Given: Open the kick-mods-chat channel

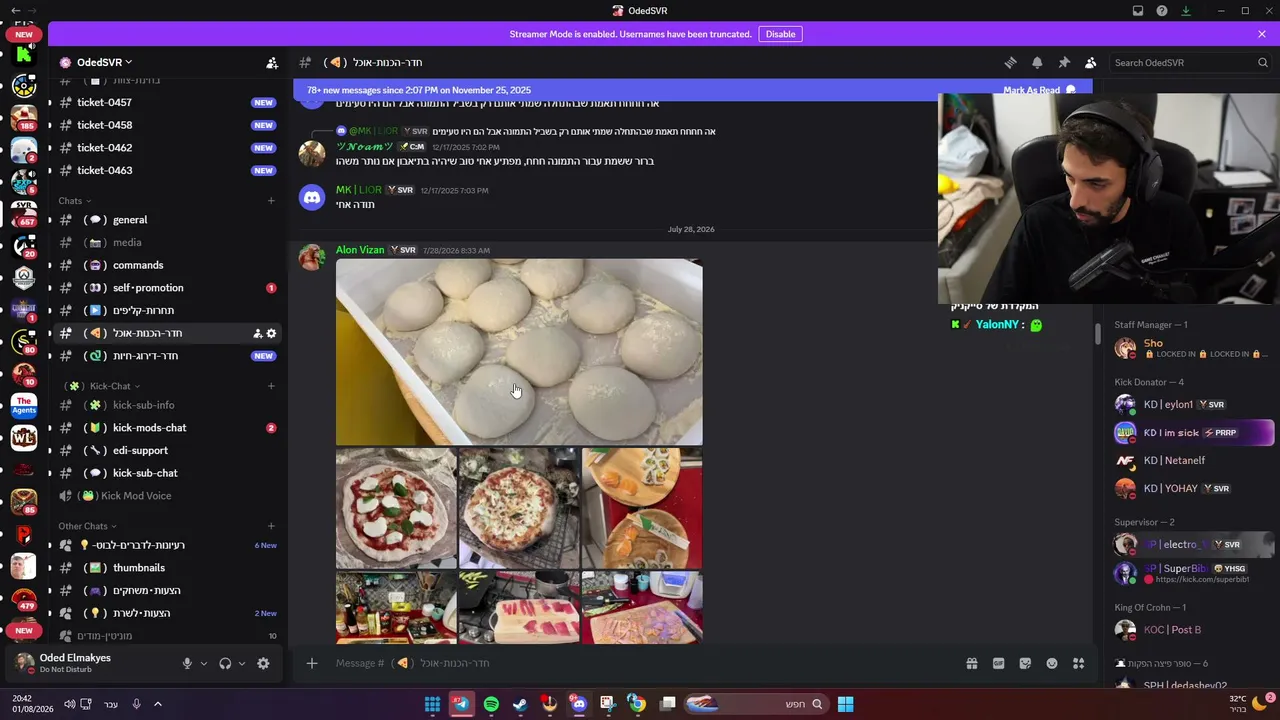Looking at the screenshot, I should 167,428.
